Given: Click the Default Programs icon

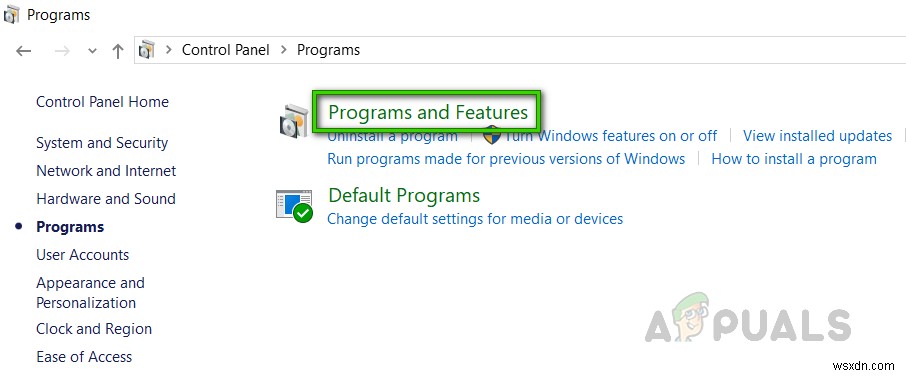Looking at the screenshot, I should 294,206.
